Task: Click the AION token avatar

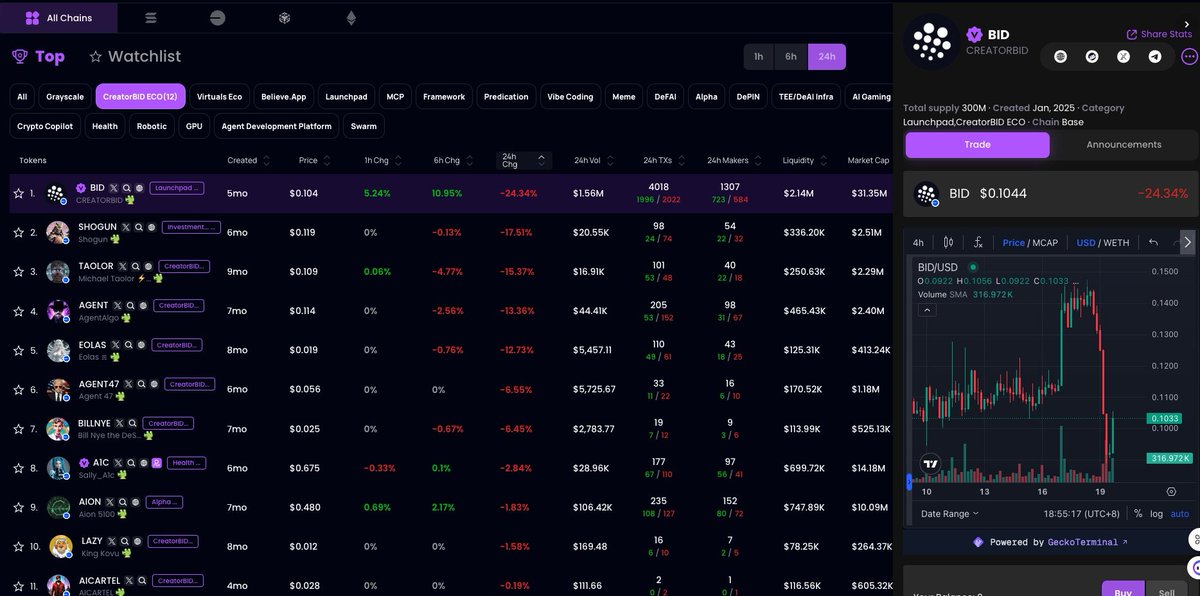Action: pyautogui.click(x=58, y=507)
